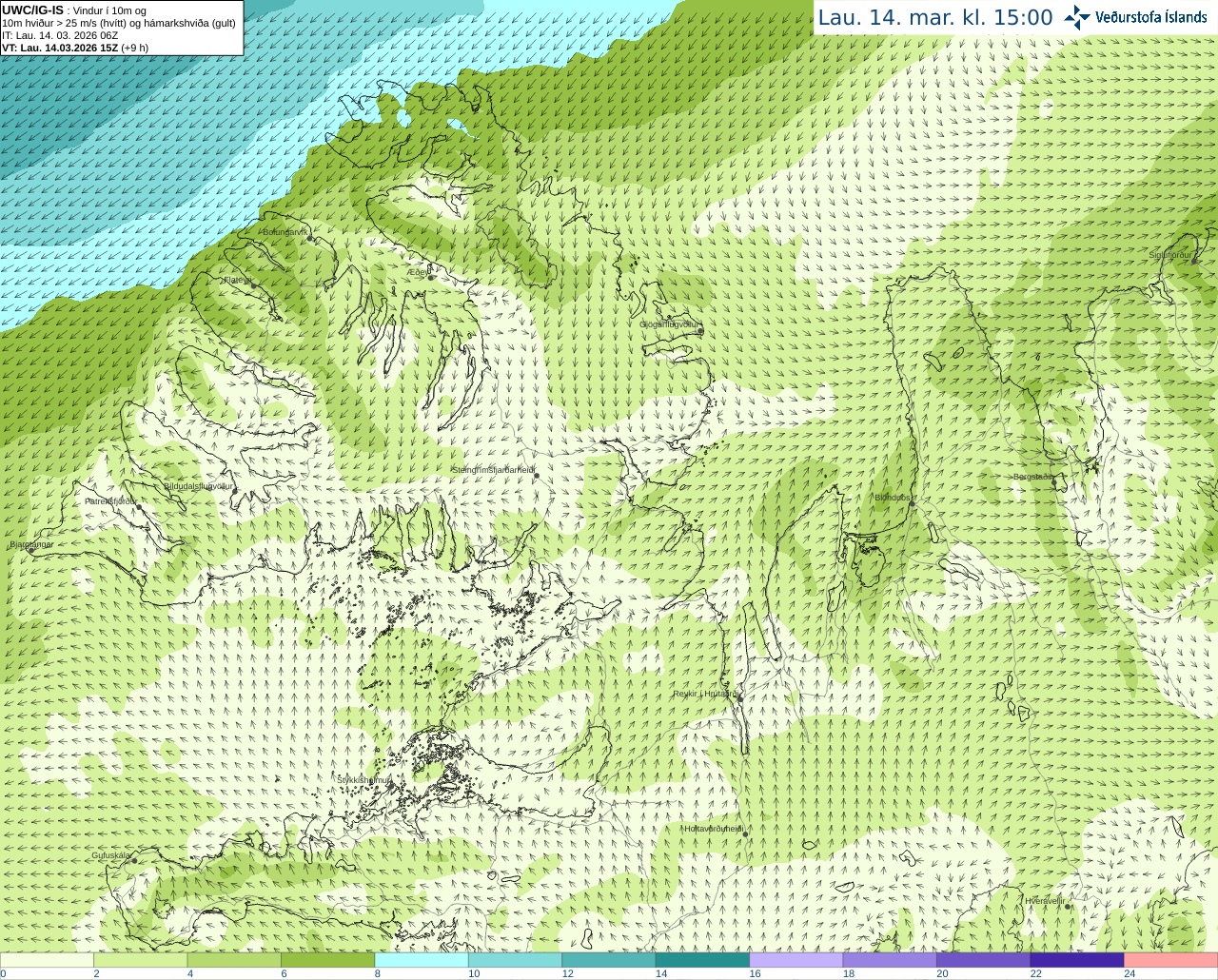Select the Gjögurflugvöllur station marker
This screenshot has width=1218, height=980.
point(700,331)
